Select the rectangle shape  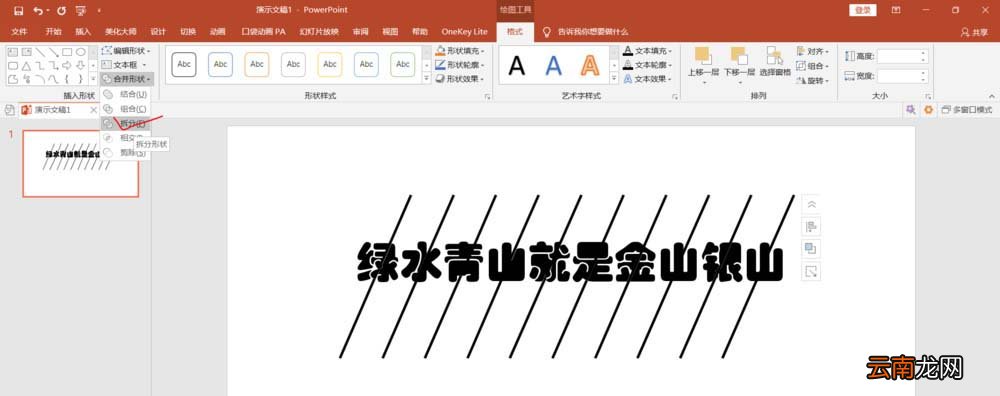[67, 52]
